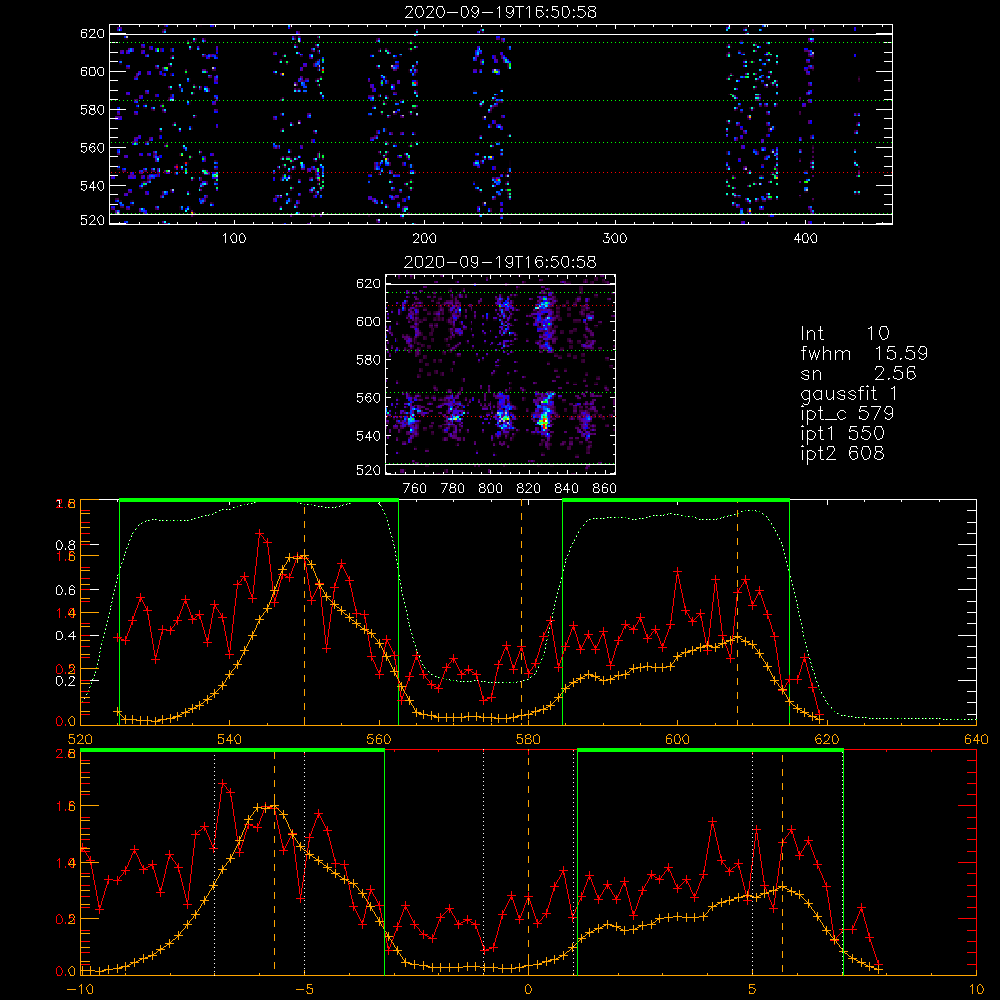Click y-axis label 620 of top plot
The height and width of the screenshot is (1000, 1000).
click(92, 34)
